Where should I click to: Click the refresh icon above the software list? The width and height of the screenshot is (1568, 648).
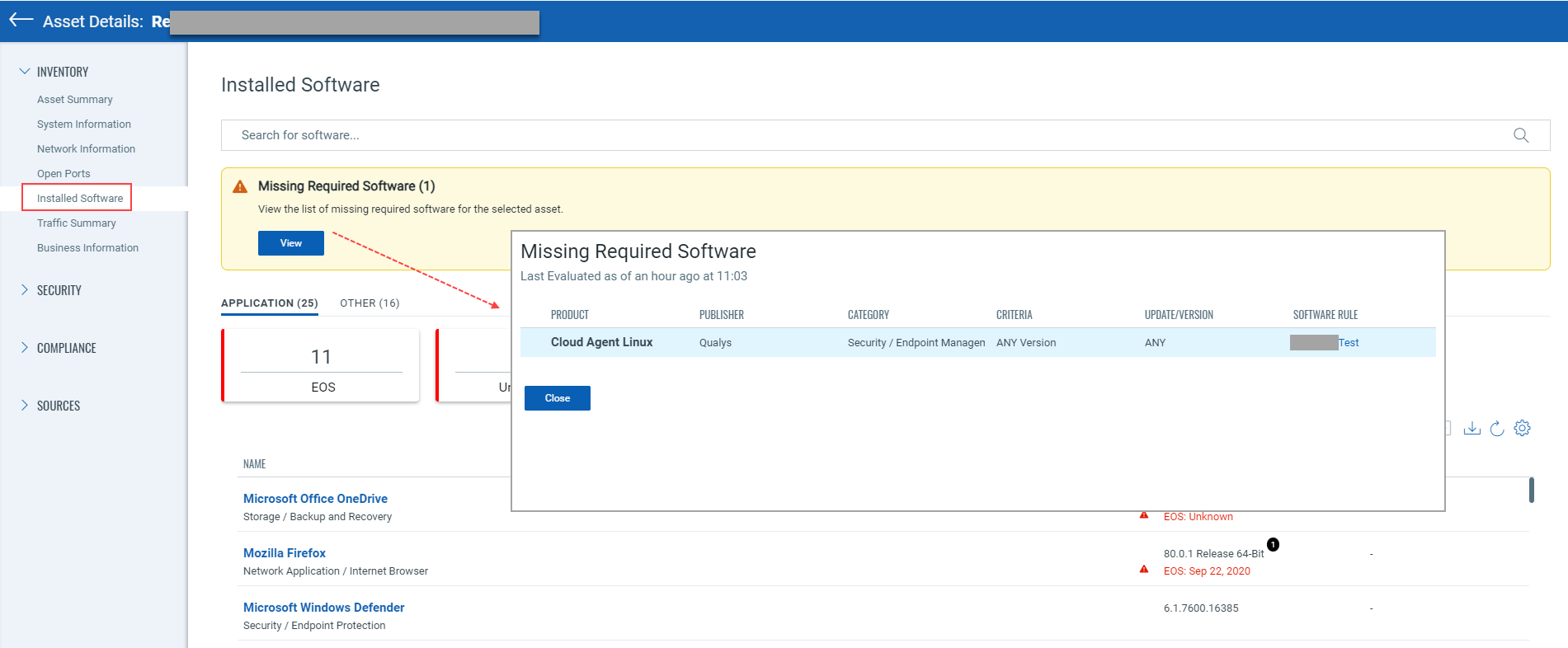click(x=1497, y=428)
